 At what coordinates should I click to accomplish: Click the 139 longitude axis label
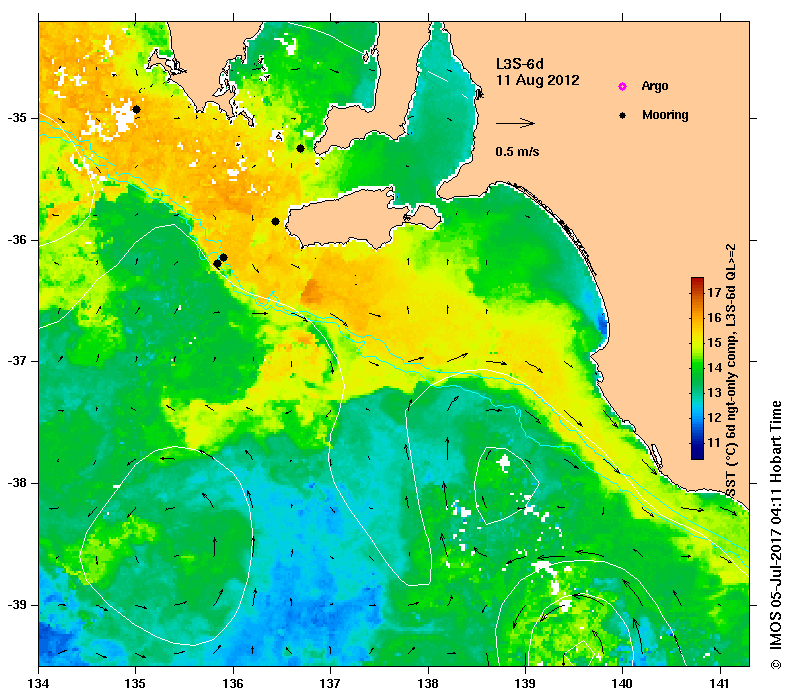tap(526, 684)
